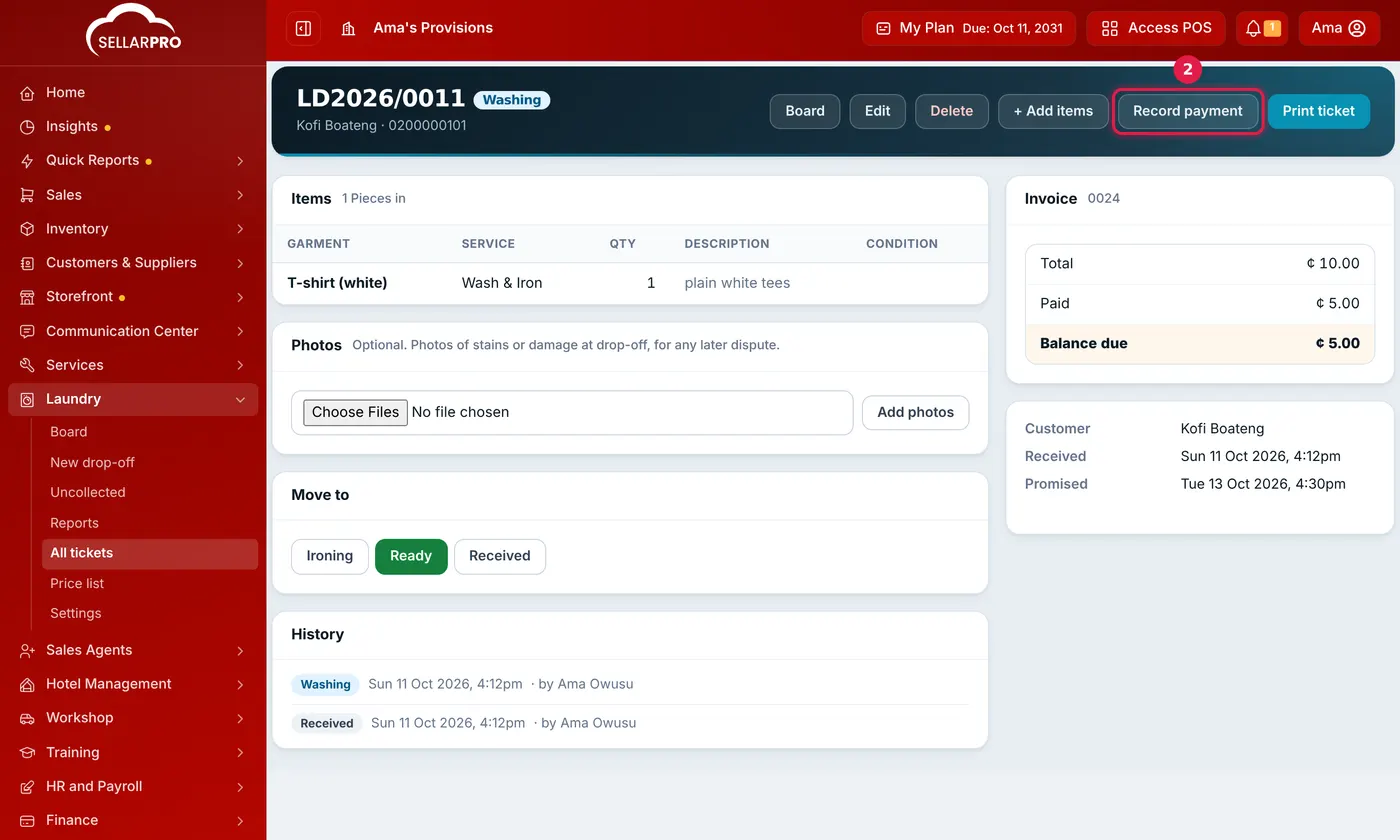1400x840 pixels.
Task: Expand the Hotel Management chevron
Action: tap(240, 684)
